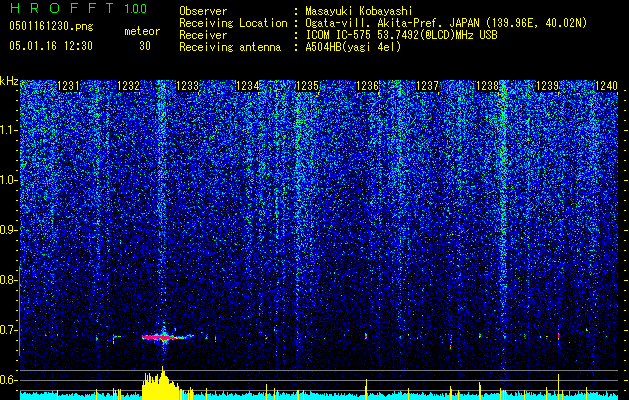This screenshot has width=629, height=400.
Task: Click the kHz axis unit label
Action: coord(9,81)
